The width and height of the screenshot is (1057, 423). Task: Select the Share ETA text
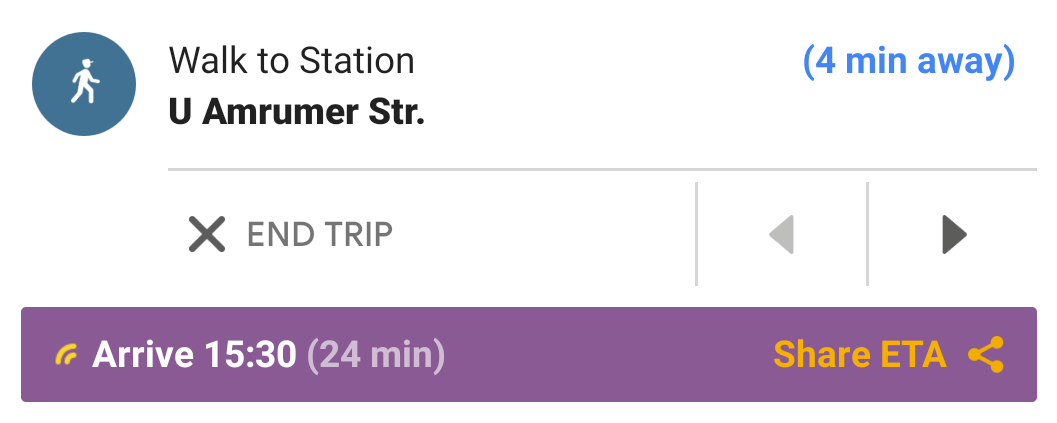(x=859, y=355)
